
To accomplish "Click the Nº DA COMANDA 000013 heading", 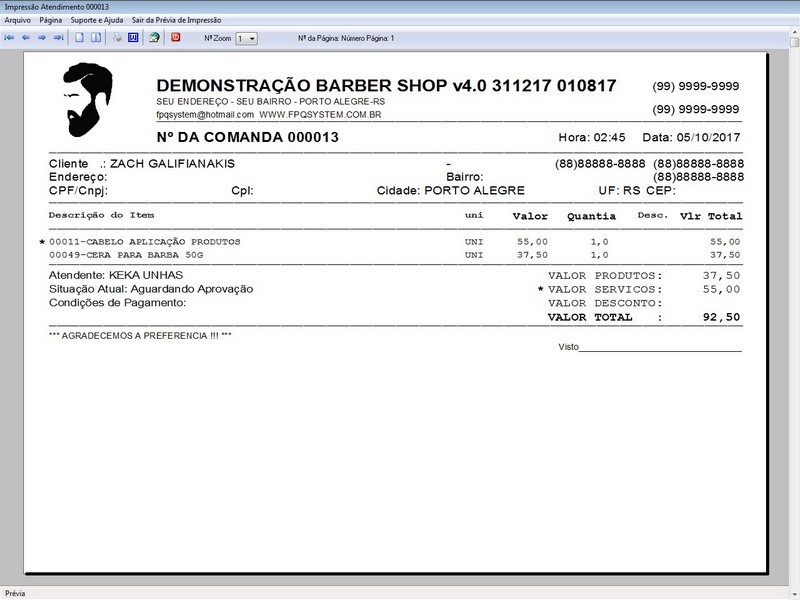I will [x=247, y=137].
